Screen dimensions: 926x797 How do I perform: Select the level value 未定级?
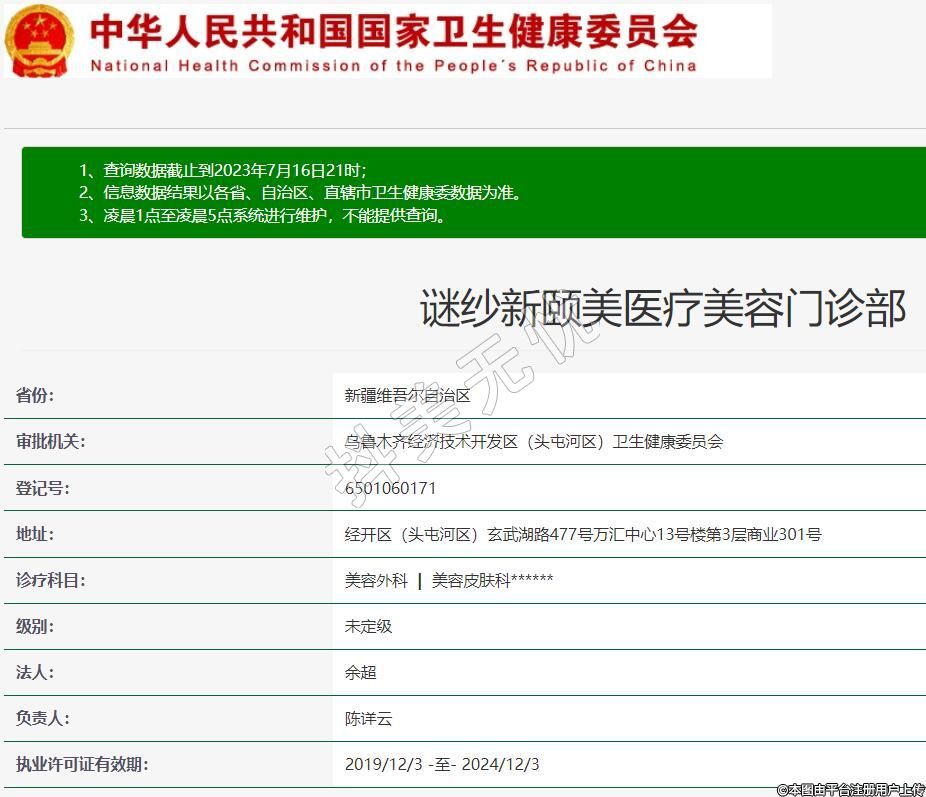(x=368, y=627)
